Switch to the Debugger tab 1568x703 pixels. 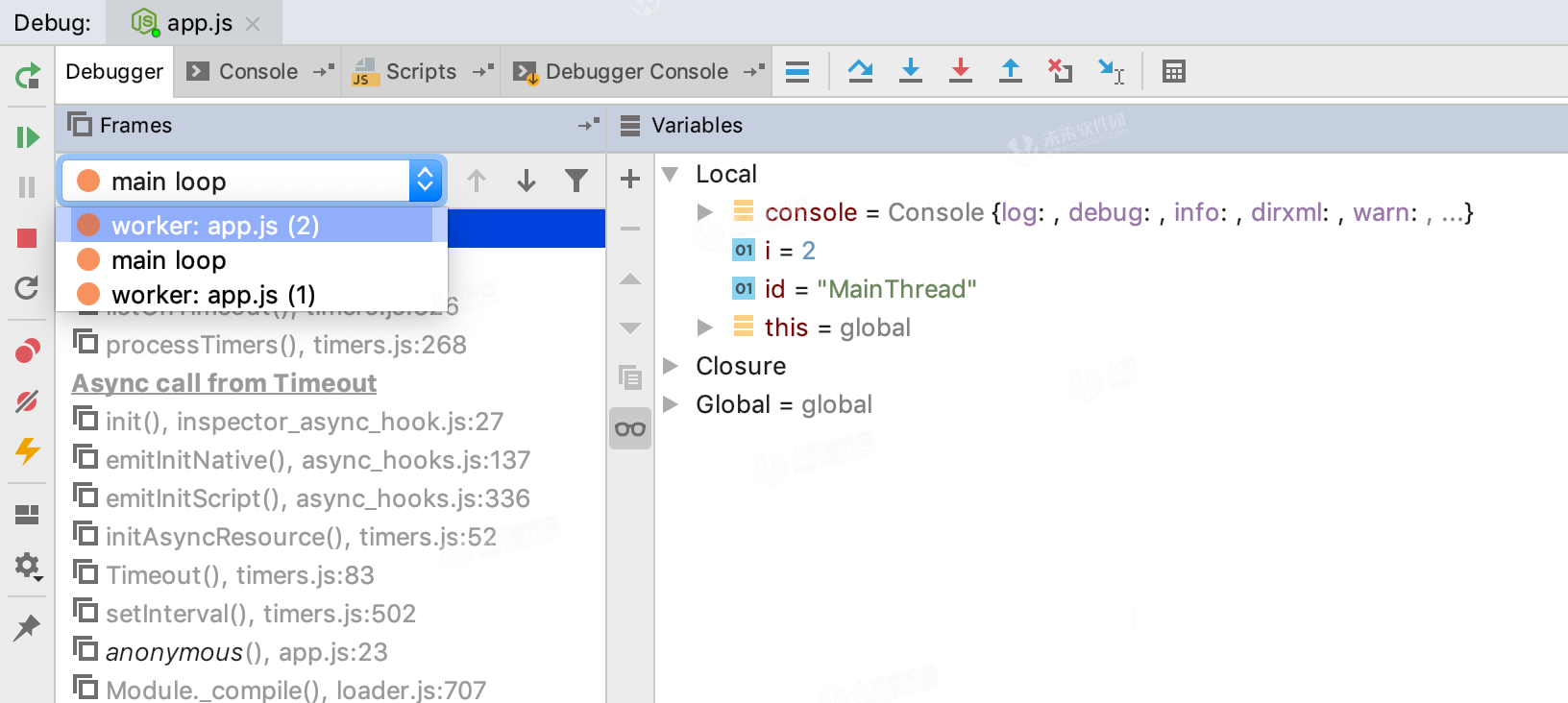pos(114,72)
